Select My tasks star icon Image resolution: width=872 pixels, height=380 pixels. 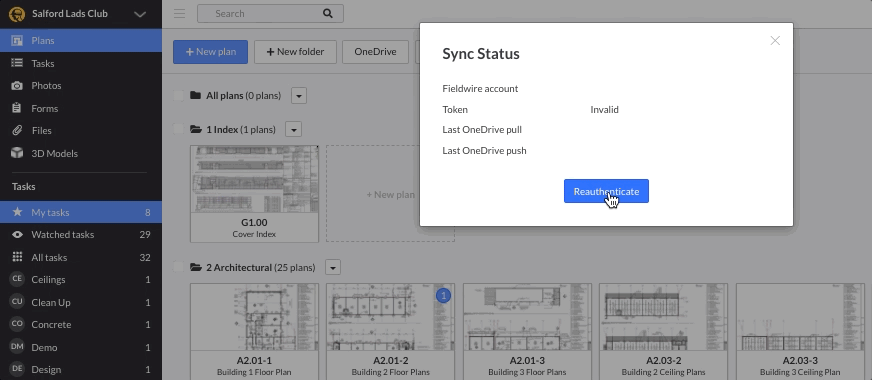point(17,212)
